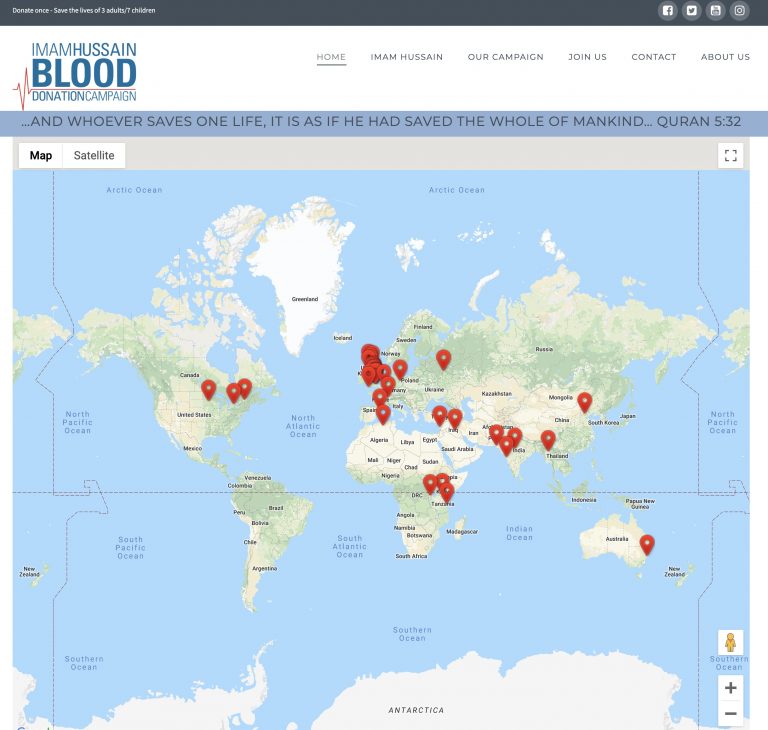This screenshot has height=730, width=768.
Task: Visit the About Us page
Action: tap(725, 57)
